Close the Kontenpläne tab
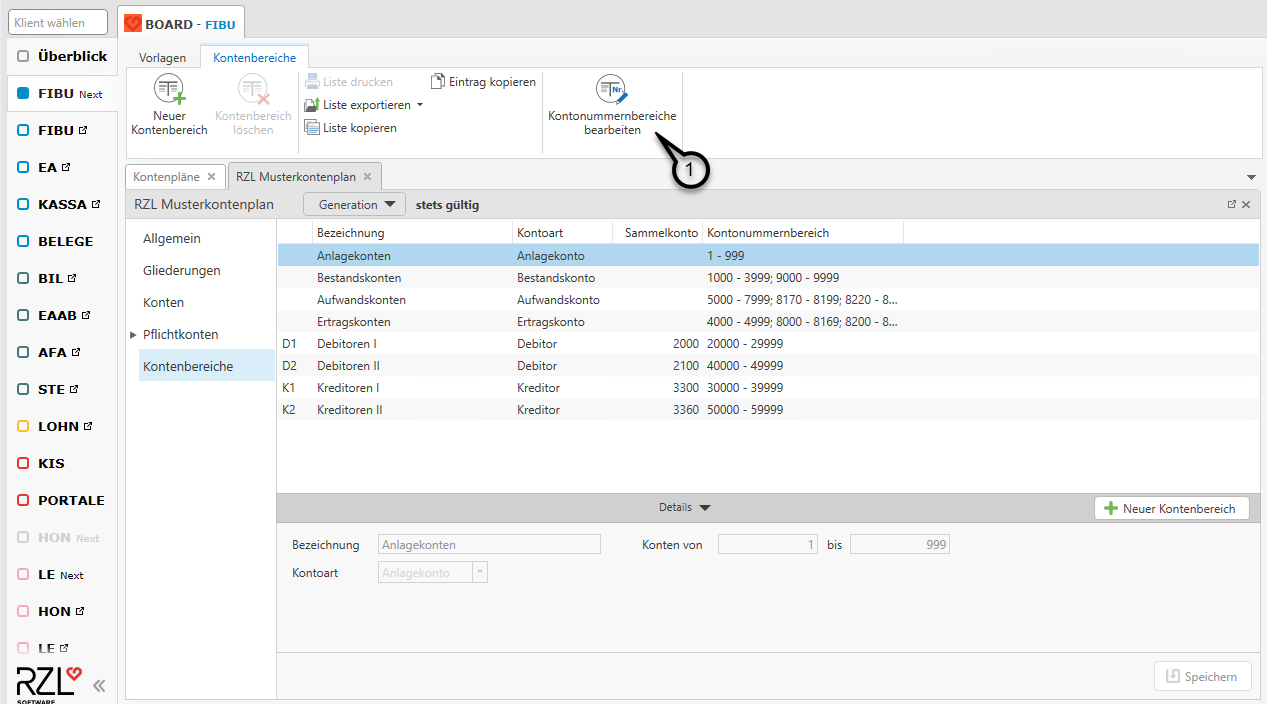This screenshot has width=1267, height=704. (x=211, y=177)
